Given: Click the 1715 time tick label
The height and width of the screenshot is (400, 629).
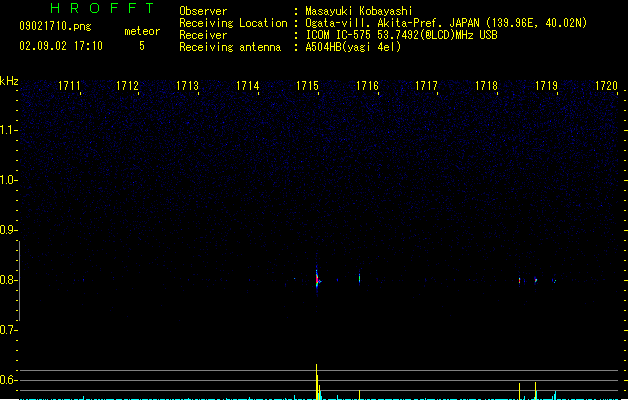Looking at the screenshot, I should point(307,86).
